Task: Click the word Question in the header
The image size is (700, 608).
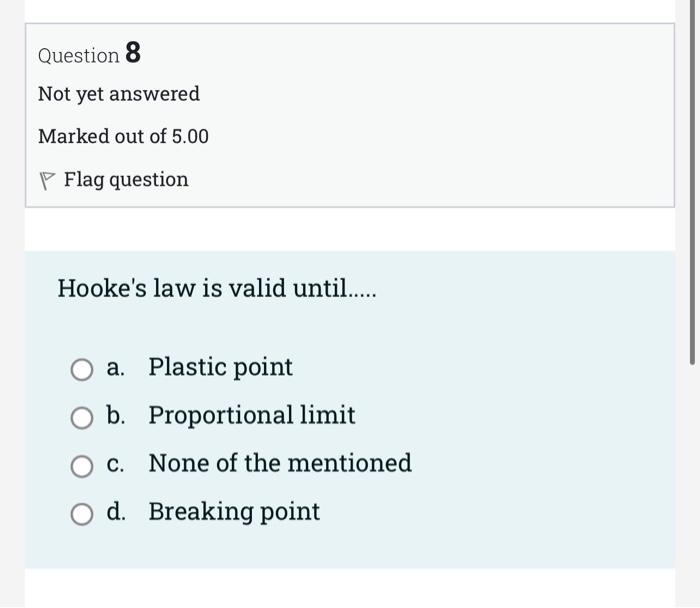Action: coord(78,56)
